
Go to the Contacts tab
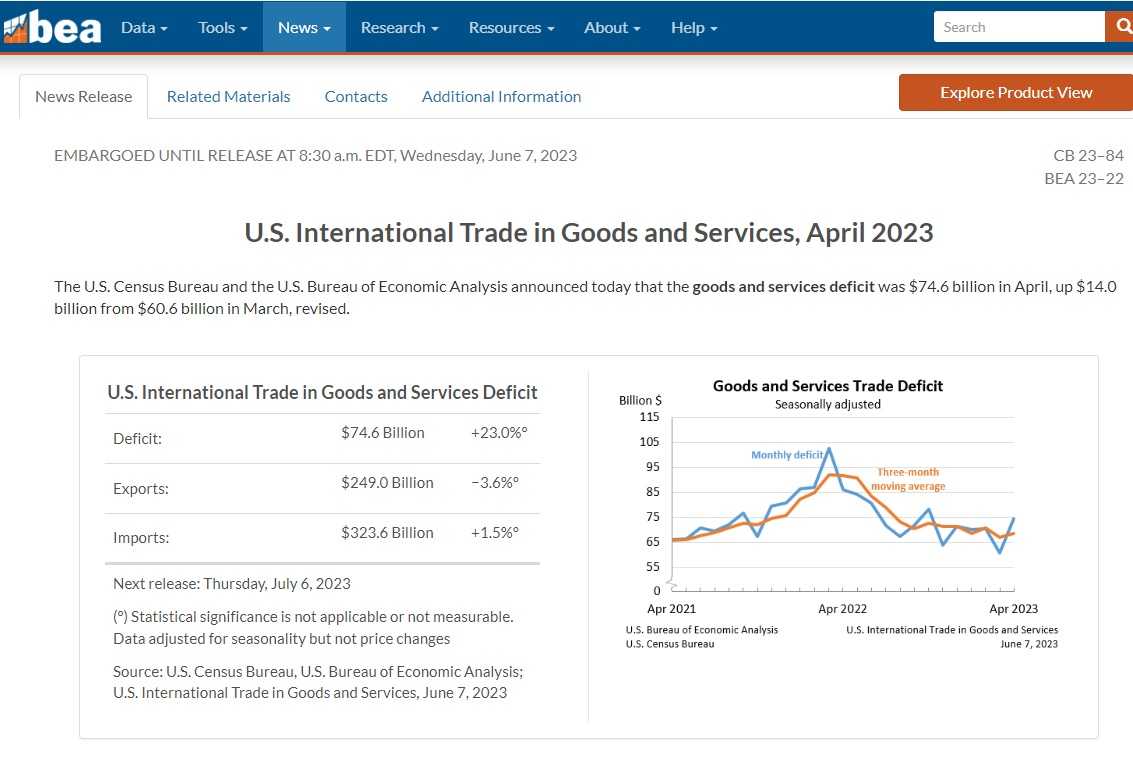click(x=356, y=97)
